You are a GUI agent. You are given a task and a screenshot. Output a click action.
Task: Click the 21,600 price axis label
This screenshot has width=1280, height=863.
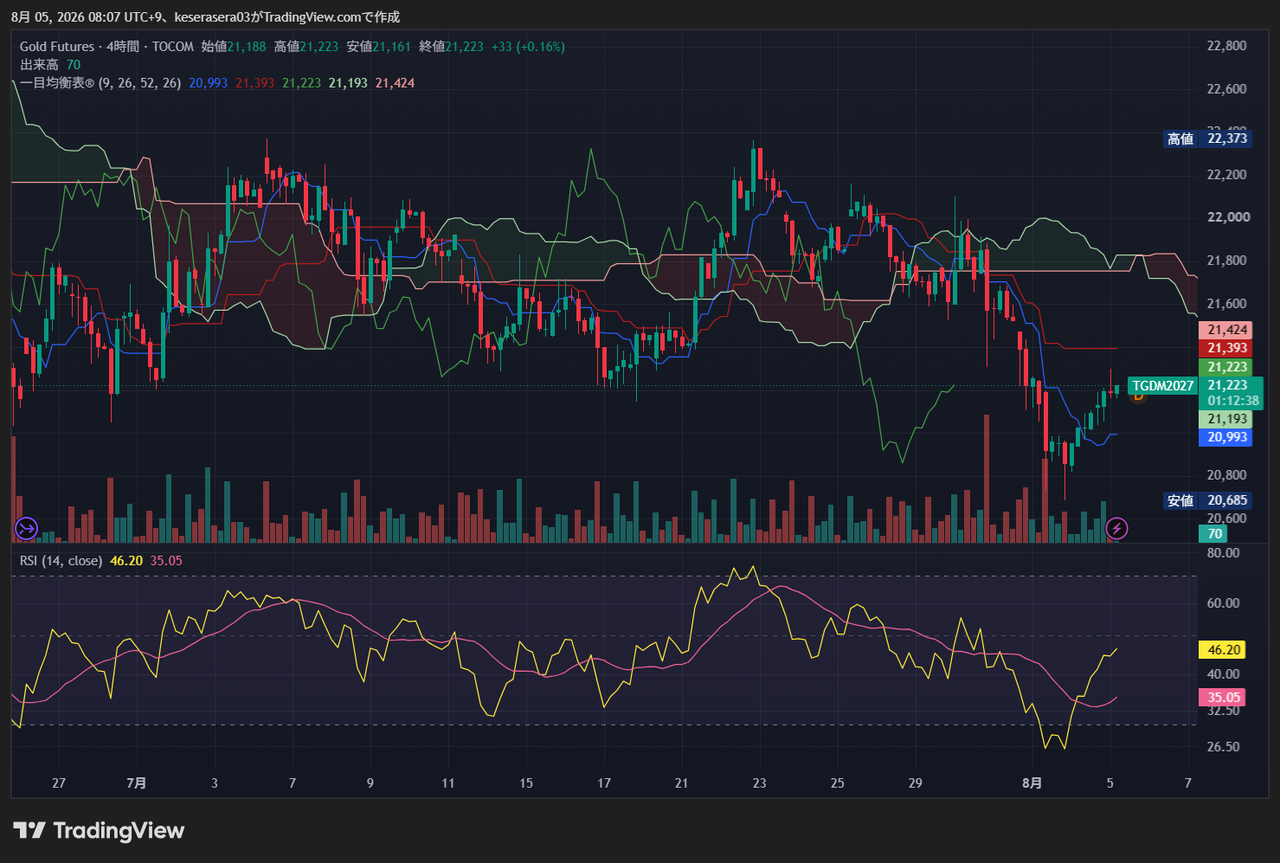1227,304
